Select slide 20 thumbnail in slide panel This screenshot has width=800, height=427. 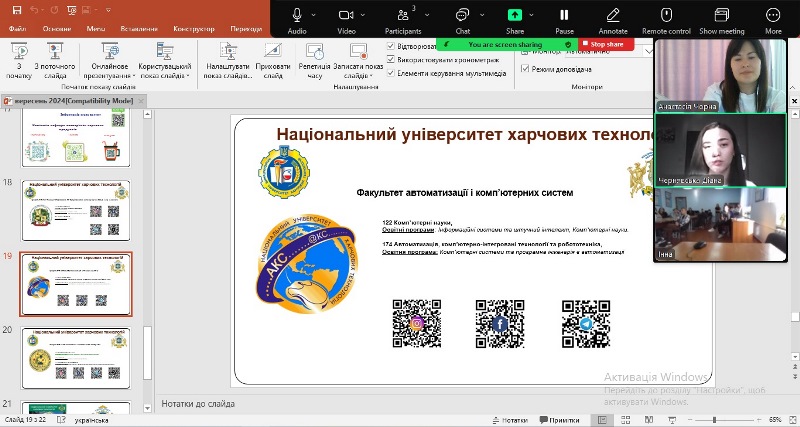[76, 357]
